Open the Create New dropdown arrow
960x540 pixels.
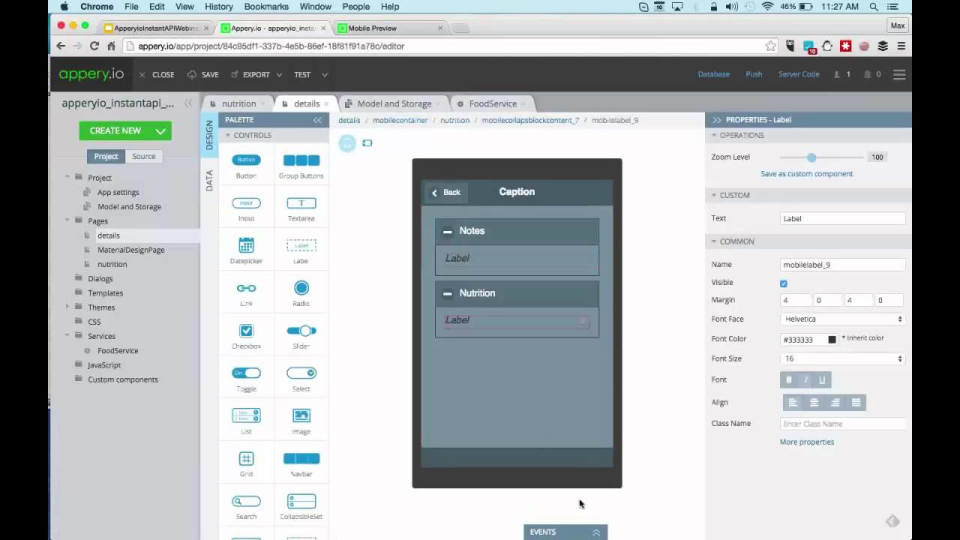pos(160,131)
